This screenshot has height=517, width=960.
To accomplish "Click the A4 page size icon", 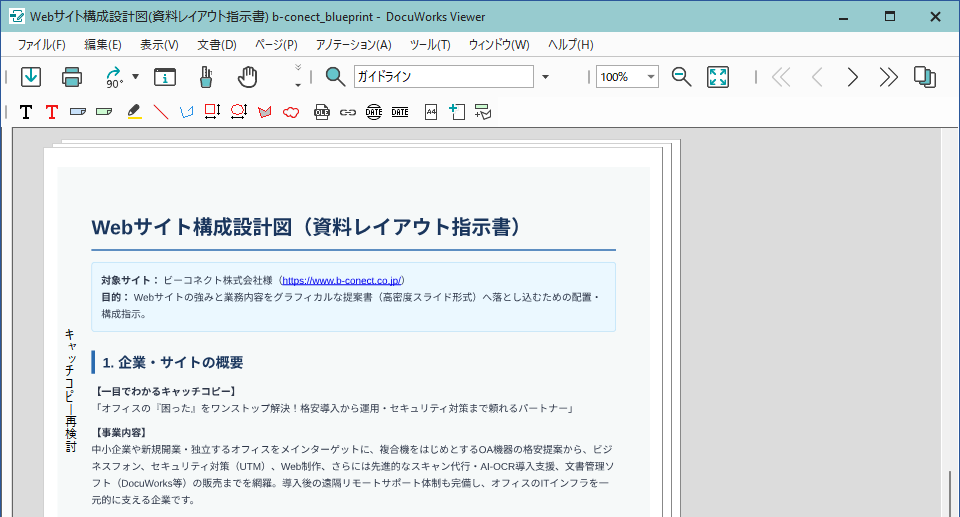I will coord(431,112).
